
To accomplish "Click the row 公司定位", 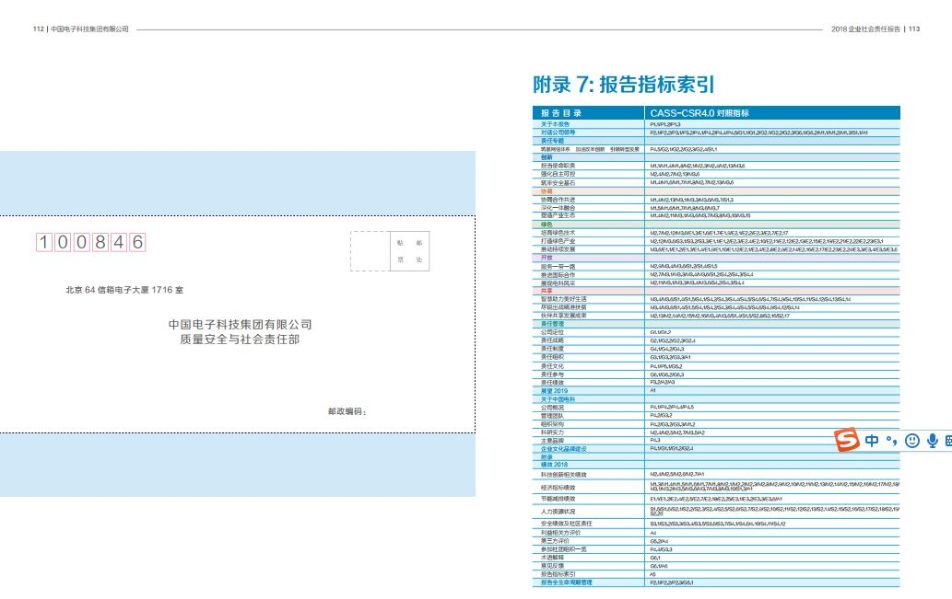I will click(716, 333).
